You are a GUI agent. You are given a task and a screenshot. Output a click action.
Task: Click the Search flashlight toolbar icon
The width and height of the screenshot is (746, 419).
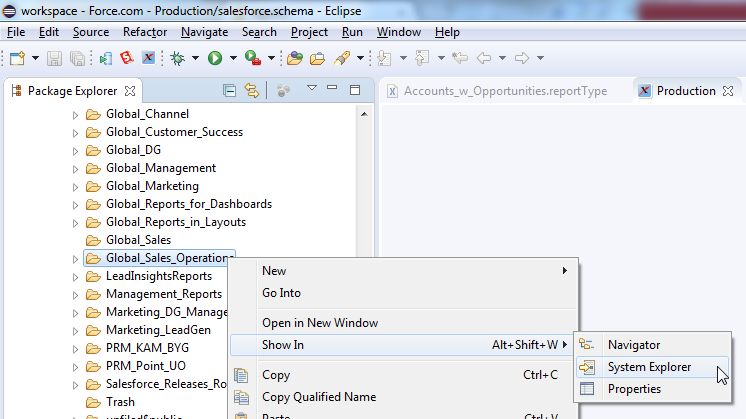pyautogui.click(x=342, y=58)
